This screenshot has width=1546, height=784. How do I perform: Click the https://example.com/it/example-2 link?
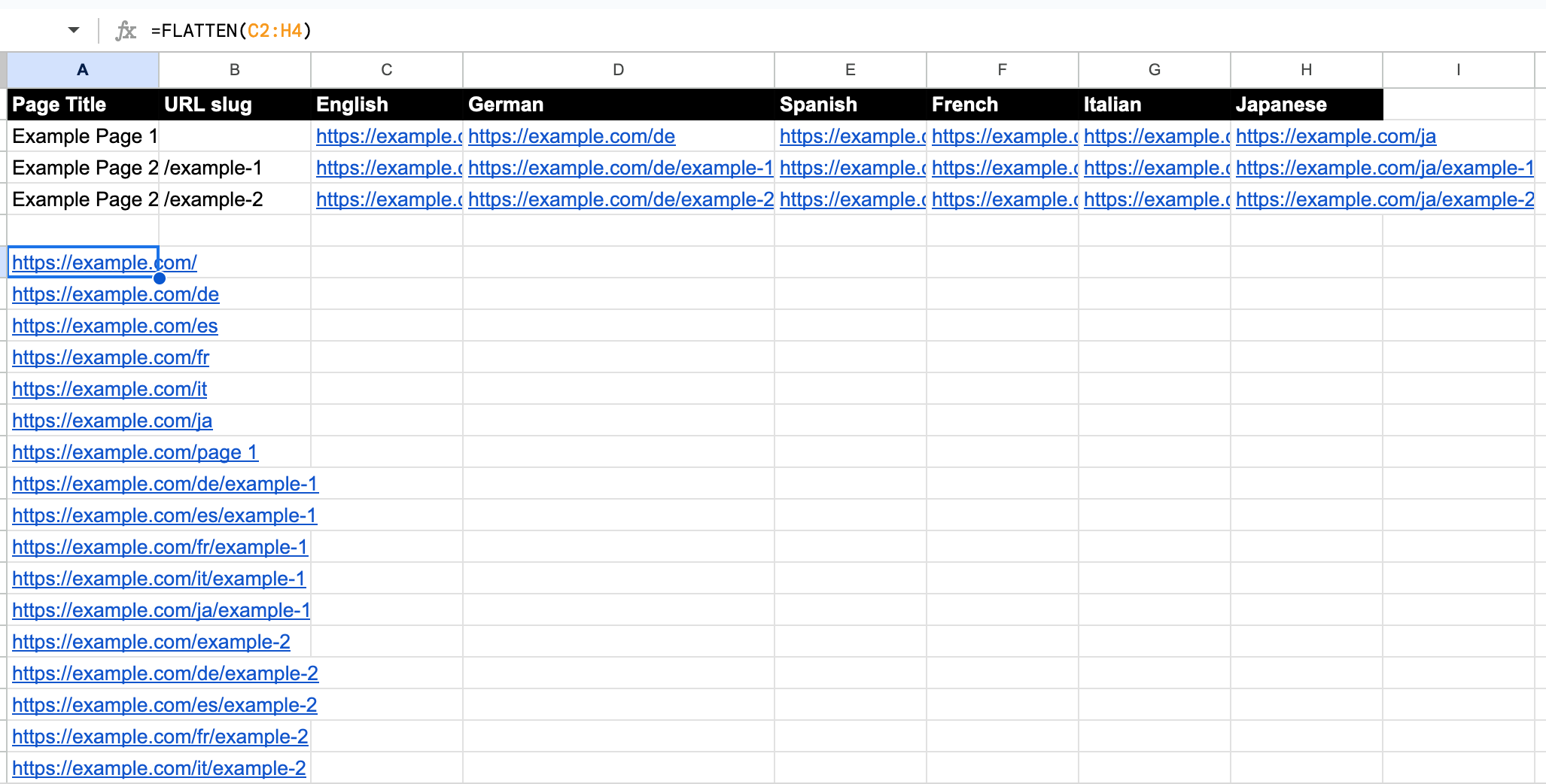tap(159, 768)
